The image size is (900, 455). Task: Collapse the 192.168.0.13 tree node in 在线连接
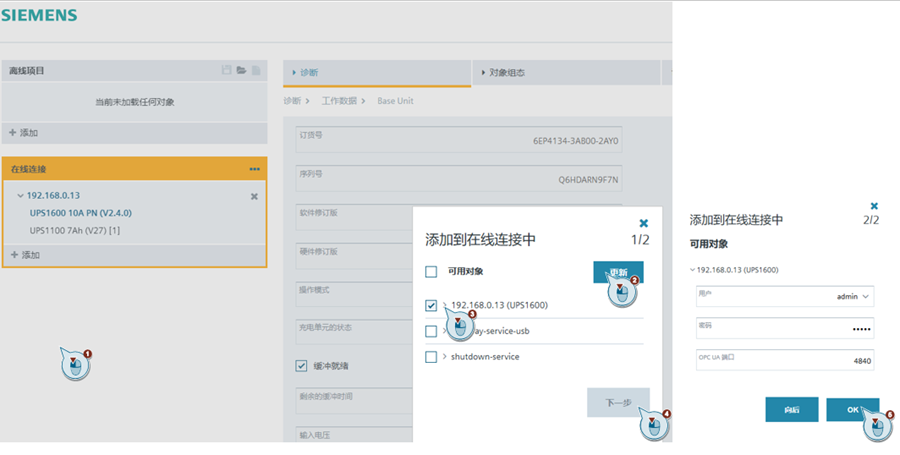click(20, 196)
